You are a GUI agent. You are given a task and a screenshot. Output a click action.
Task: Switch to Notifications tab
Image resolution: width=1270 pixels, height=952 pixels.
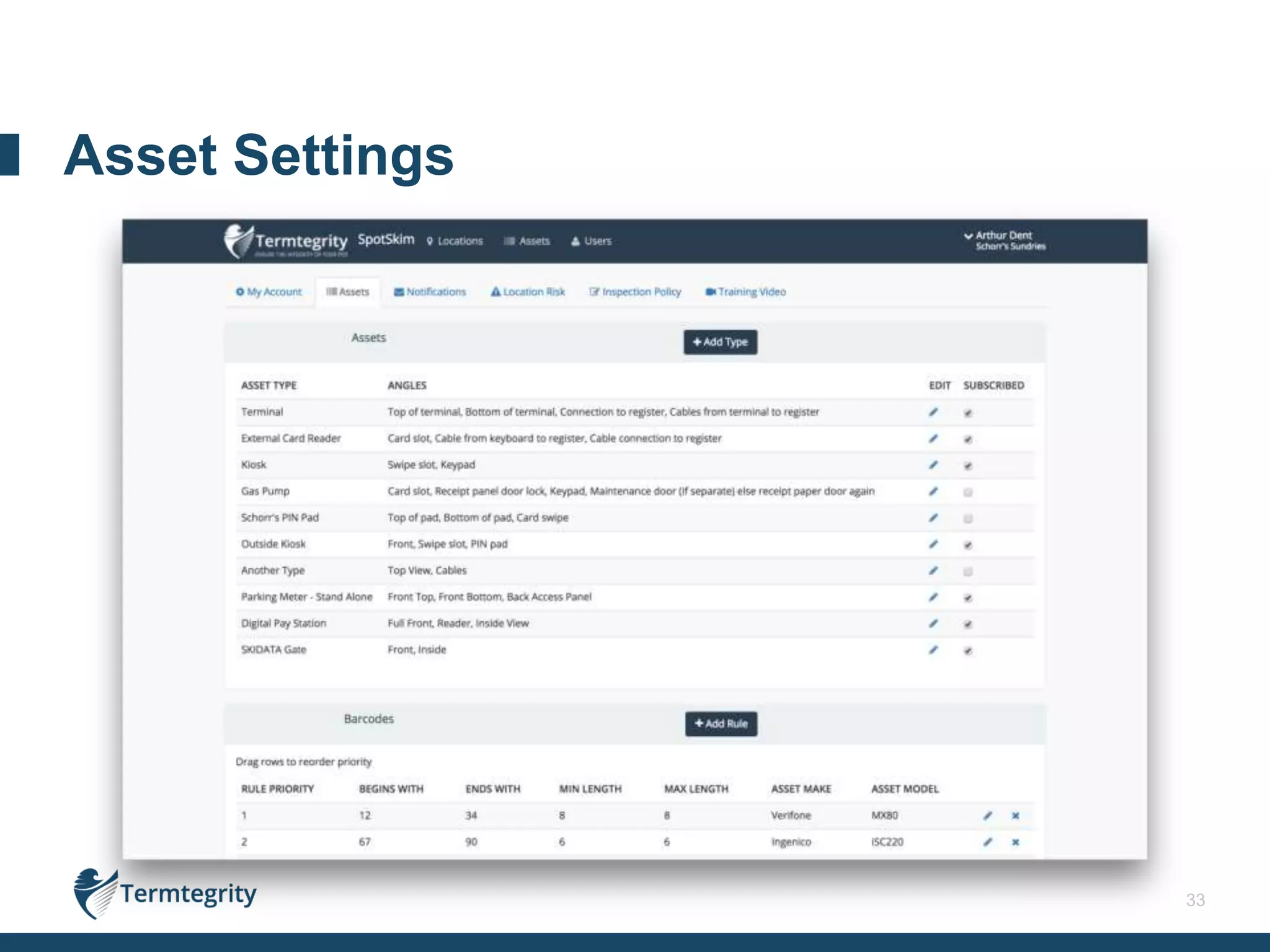tap(430, 292)
